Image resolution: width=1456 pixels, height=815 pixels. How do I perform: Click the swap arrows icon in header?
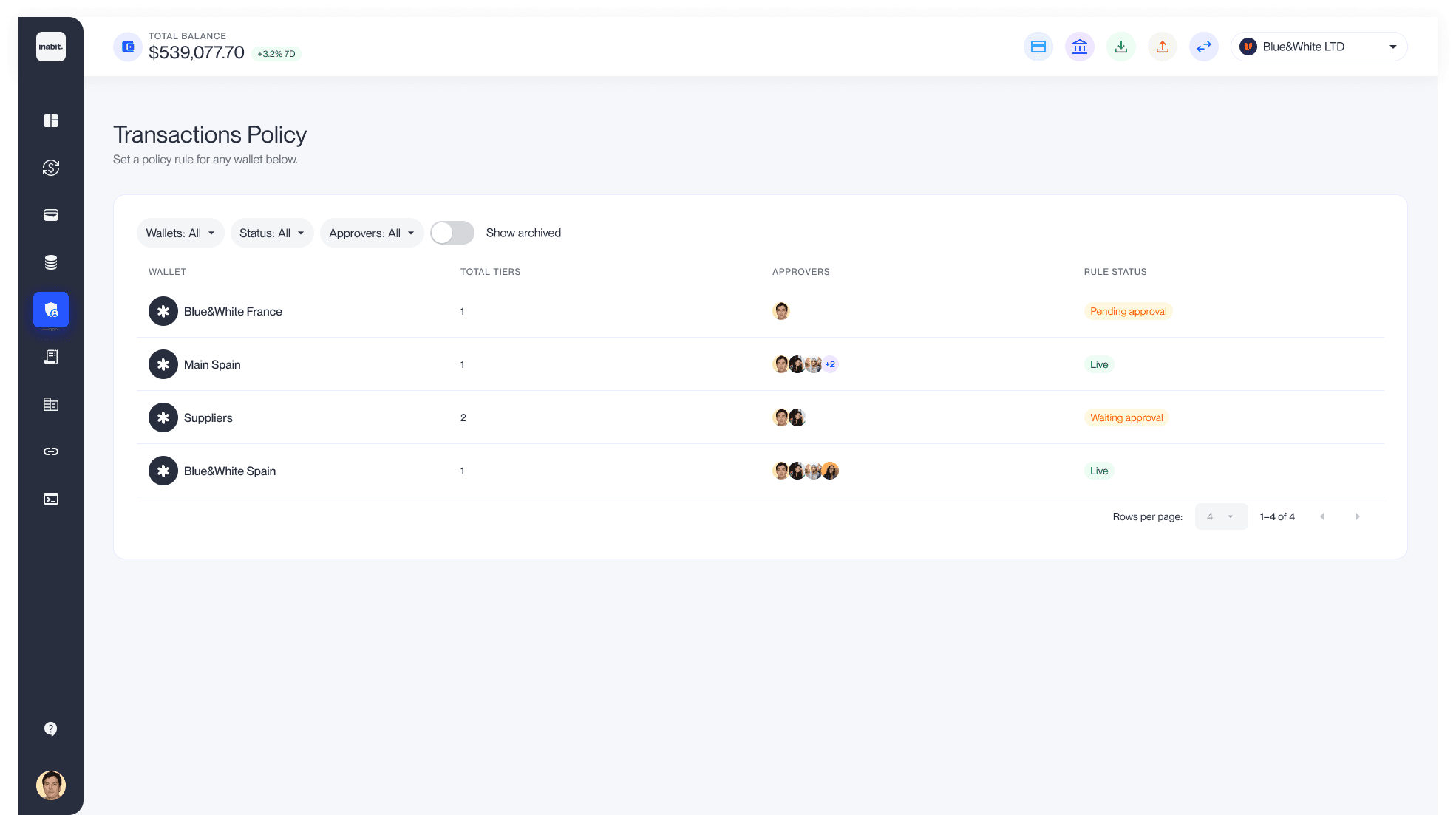coord(1204,47)
